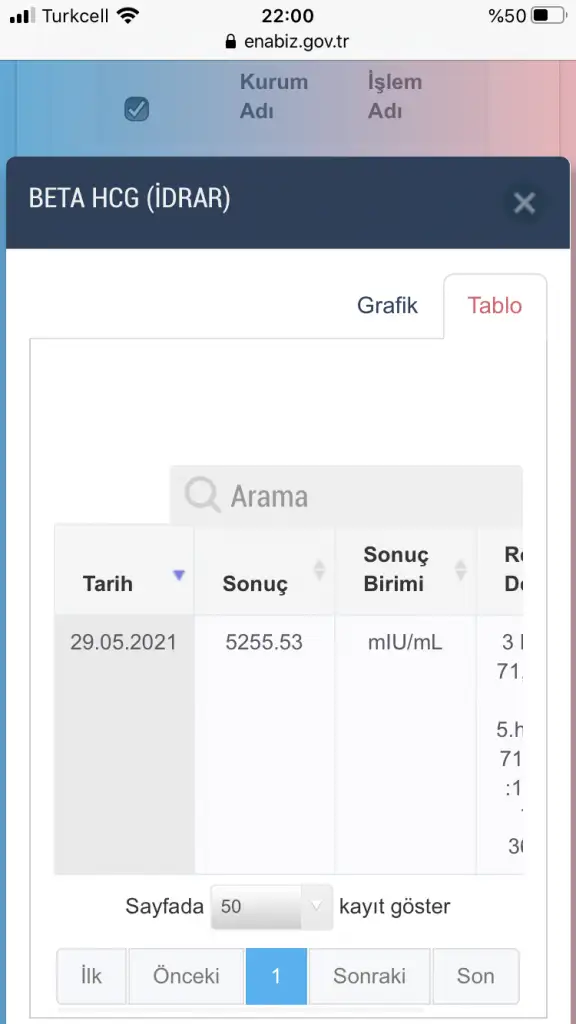Switch to the Grafik tab
The image size is (576, 1024).
pyautogui.click(x=387, y=306)
